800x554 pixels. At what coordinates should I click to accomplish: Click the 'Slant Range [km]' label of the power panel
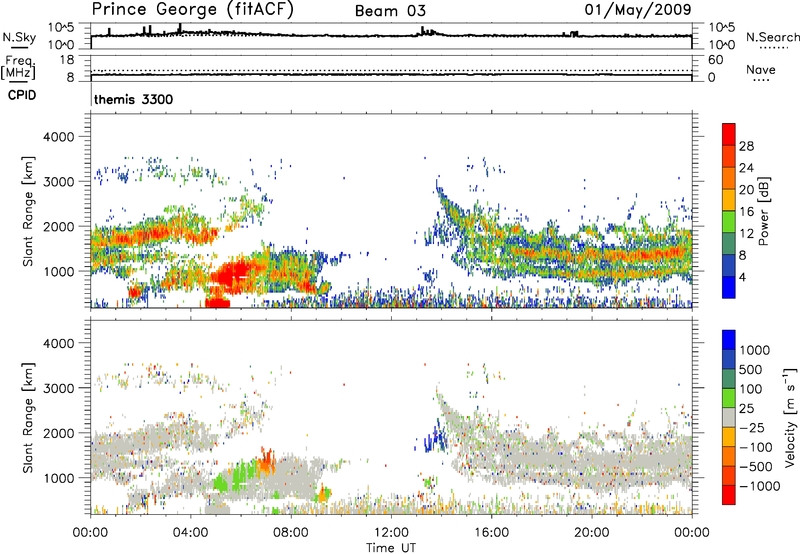(x=28, y=211)
